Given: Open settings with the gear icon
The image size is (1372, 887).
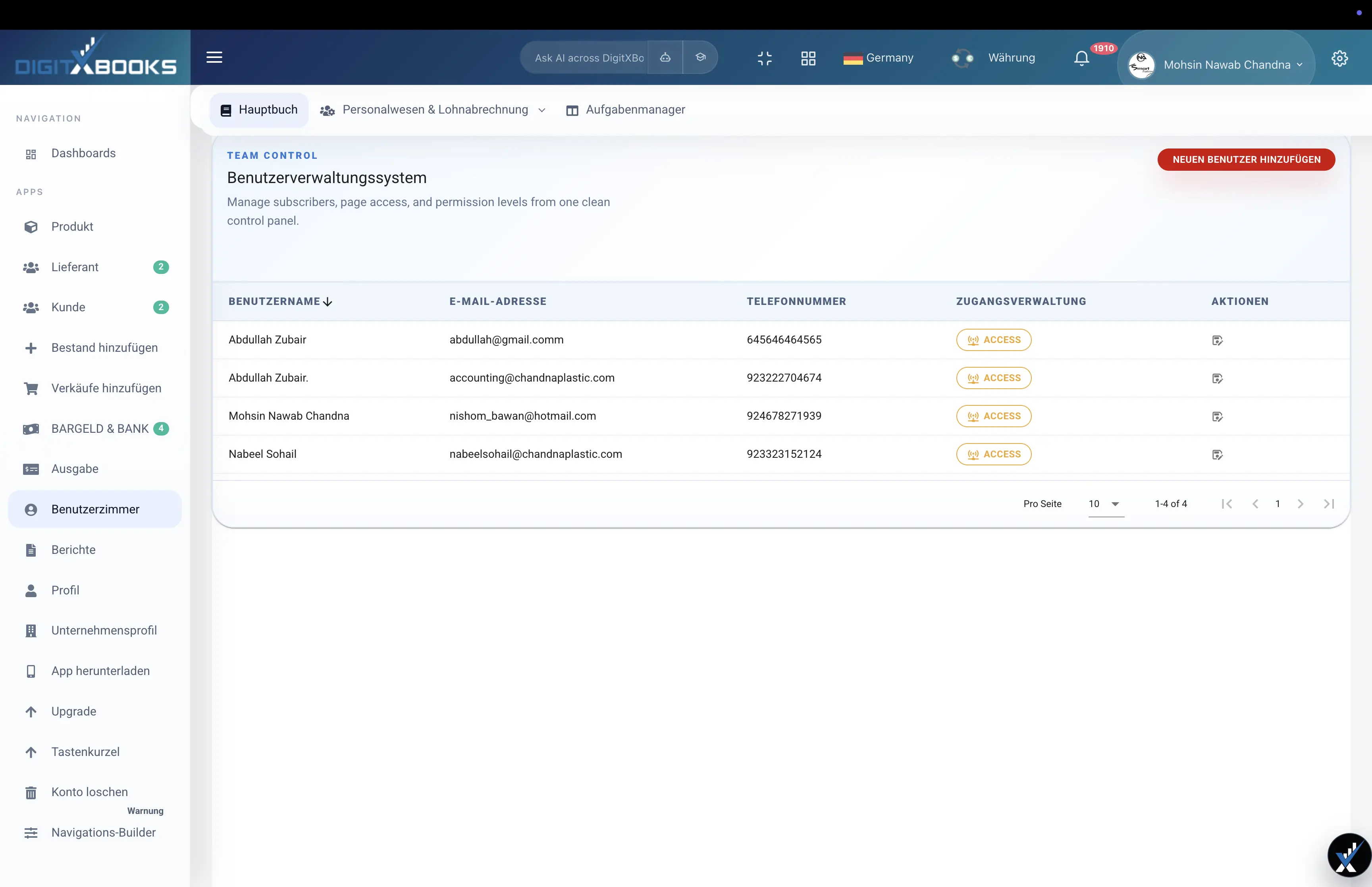Looking at the screenshot, I should point(1340,58).
